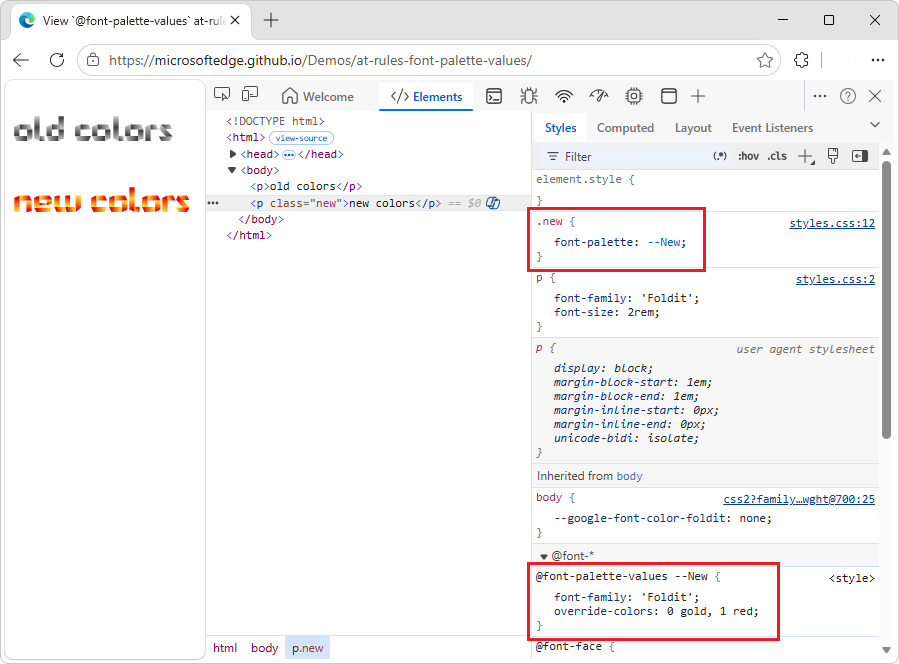Viewport: 899px width, 664px height.
Task: Open Event Listeners tab
Action: 772,128
